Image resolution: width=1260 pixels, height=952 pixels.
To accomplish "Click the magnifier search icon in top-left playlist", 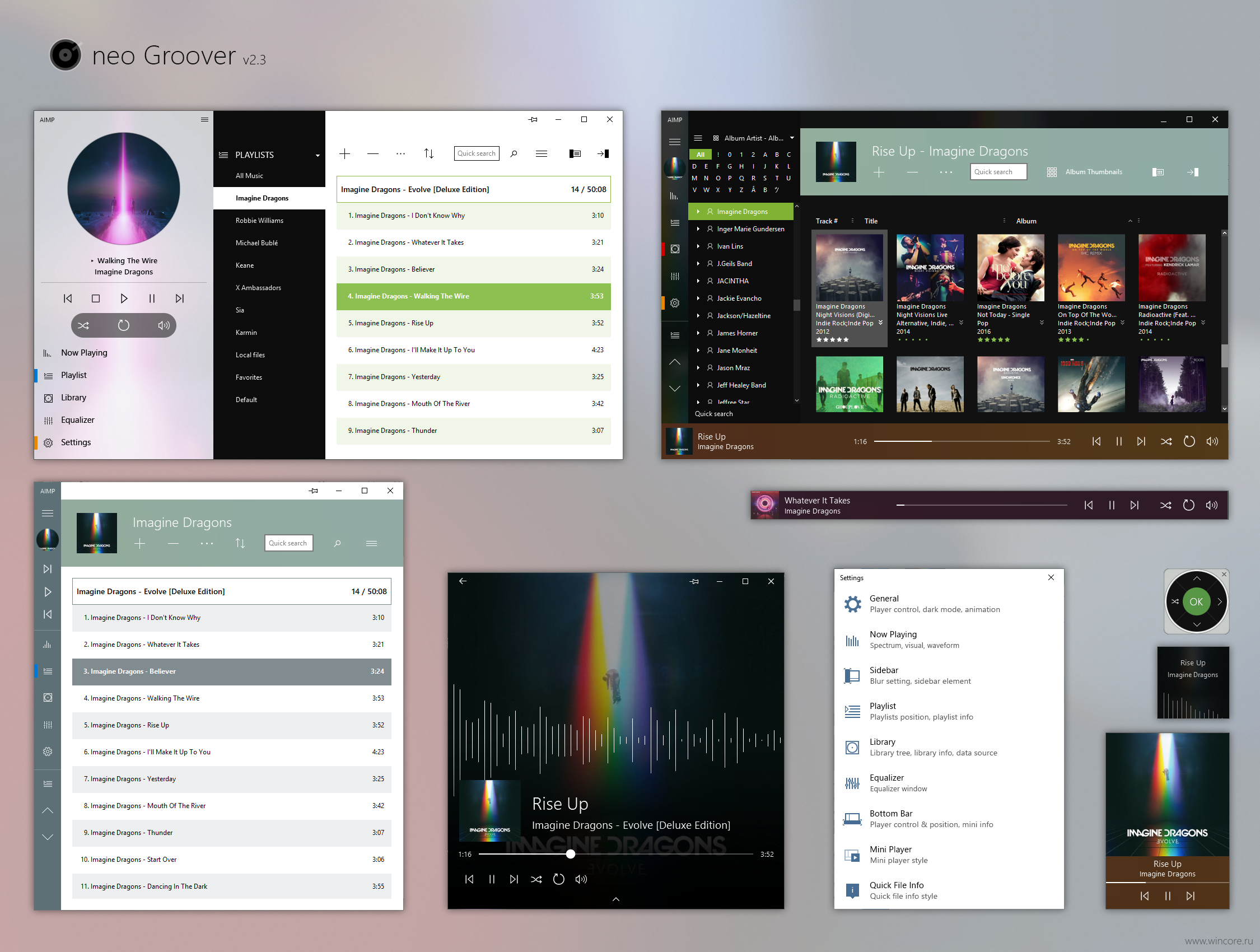I will [x=514, y=154].
